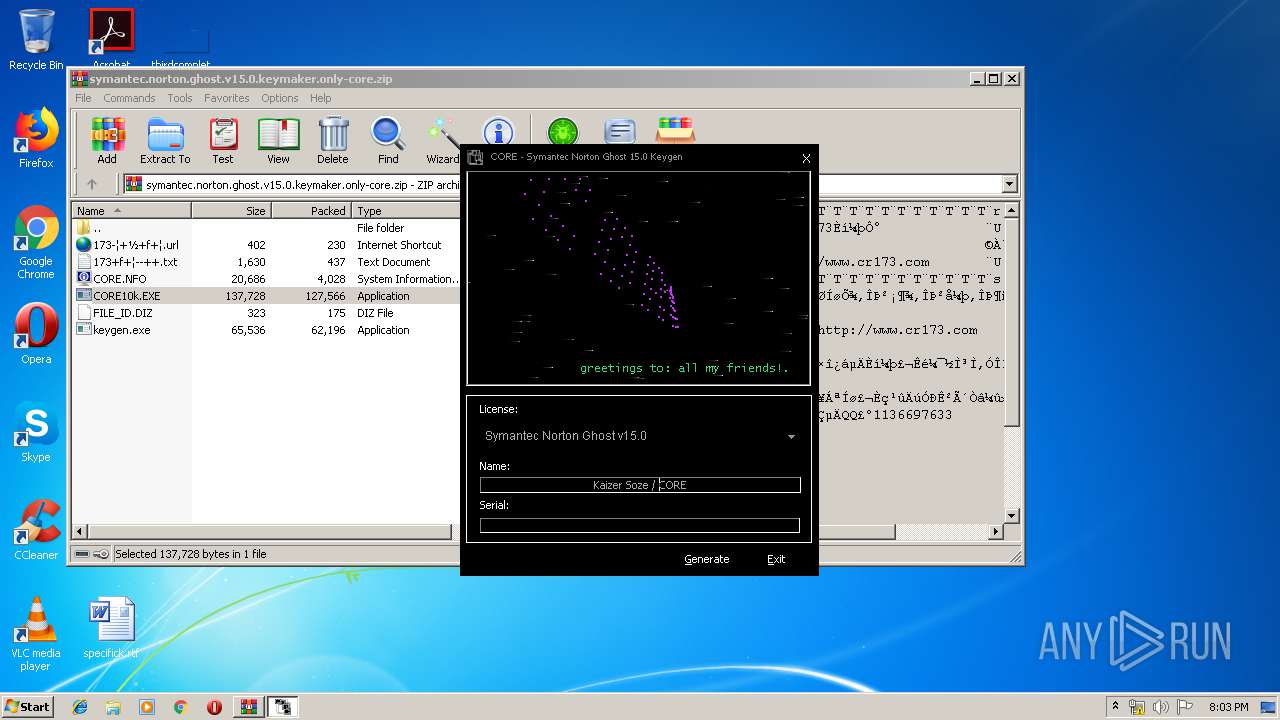Select the CORE.NFO file row
1280x720 pixels.
267,279
